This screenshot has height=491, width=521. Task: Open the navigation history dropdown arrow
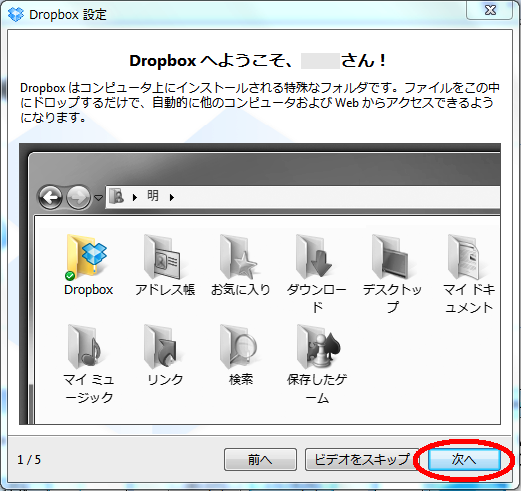(x=98, y=198)
